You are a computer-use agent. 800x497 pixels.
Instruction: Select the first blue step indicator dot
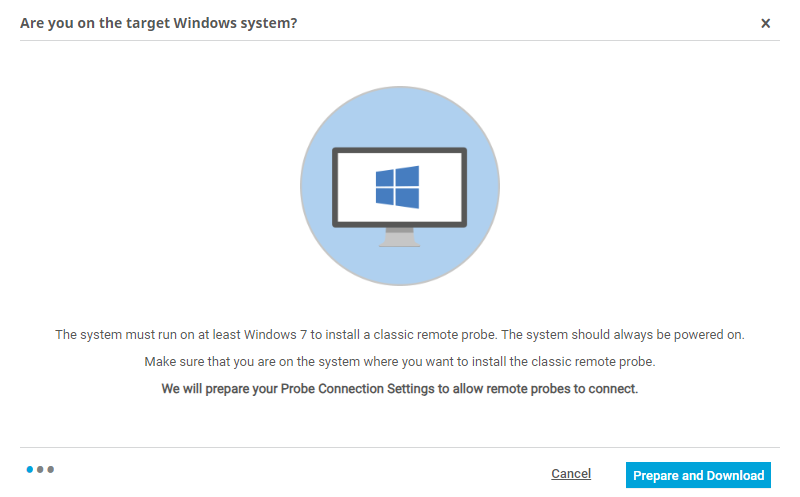[x=31, y=469]
